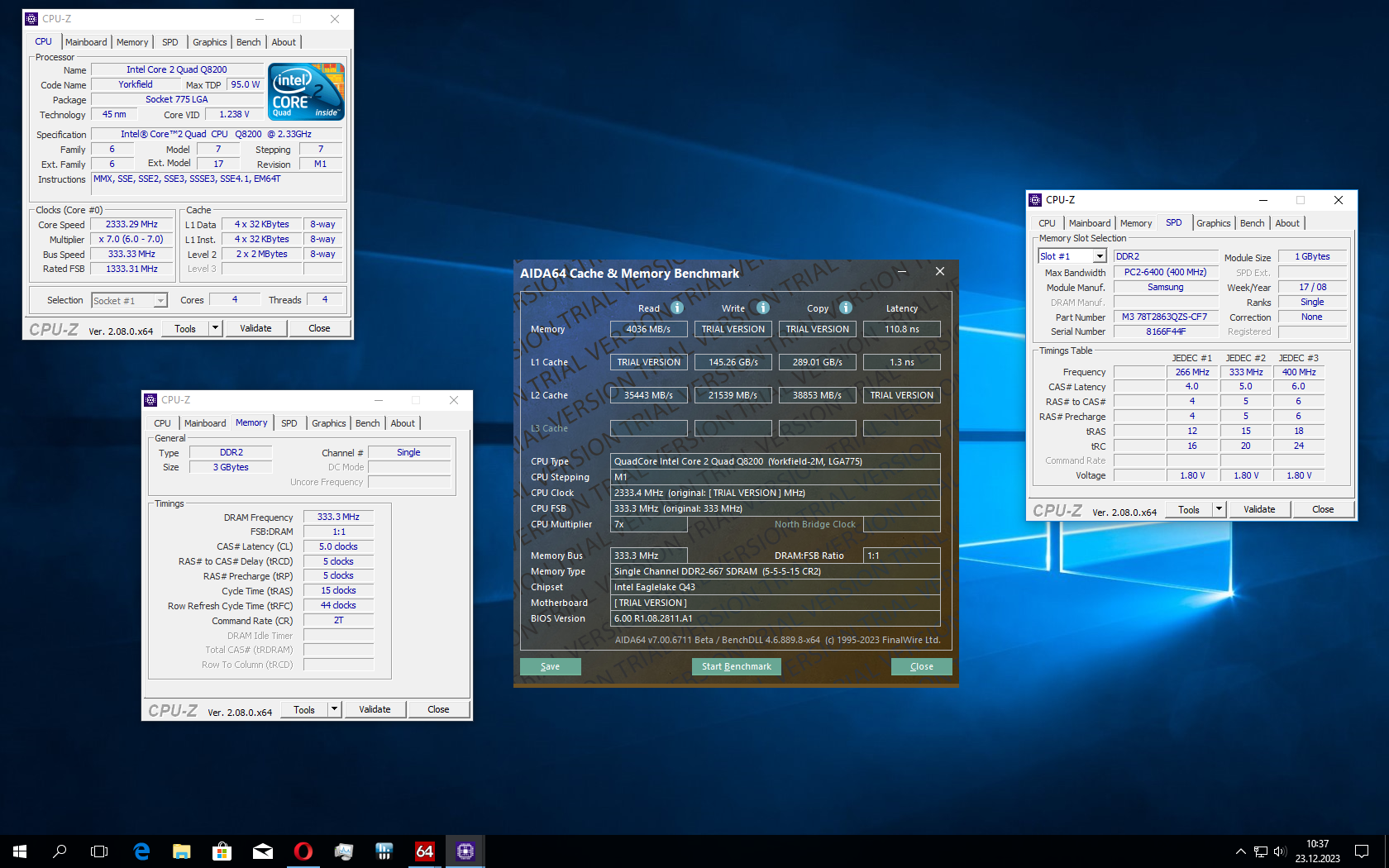This screenshot has height=868, width=1389.
Task: Click Save button in AIDA64
Action: tap(550, 666)
